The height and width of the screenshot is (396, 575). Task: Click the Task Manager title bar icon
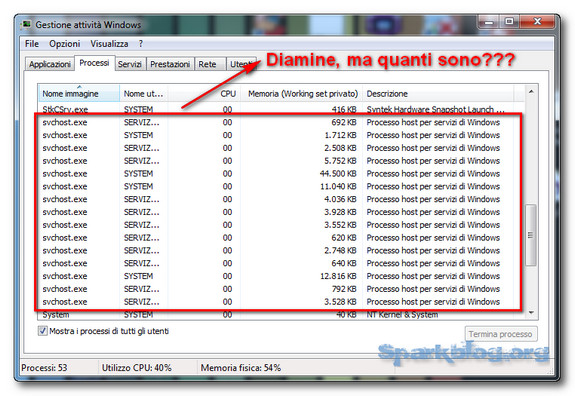click(26, 24)
